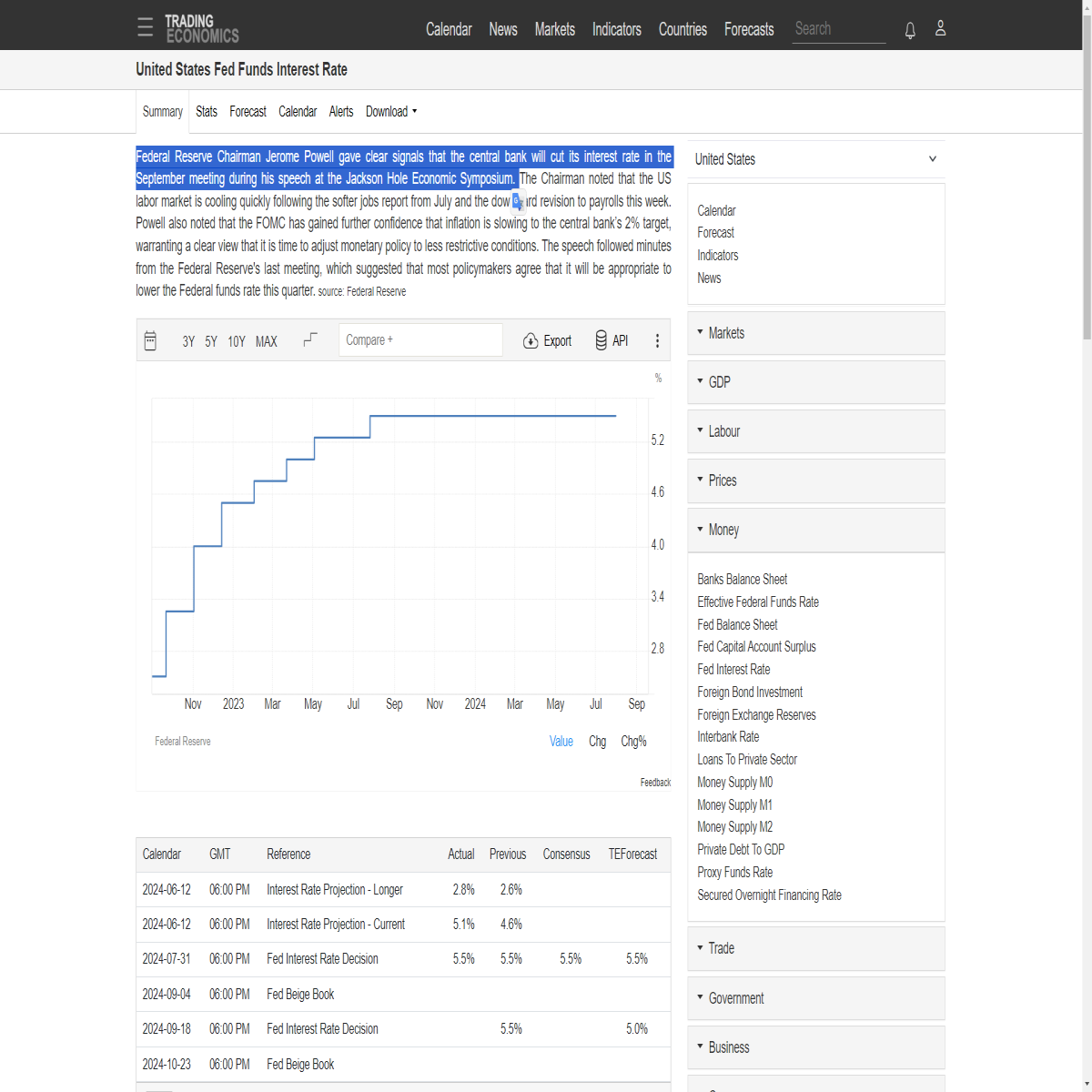Click the translate icon in the paragraph

(518, 200)
